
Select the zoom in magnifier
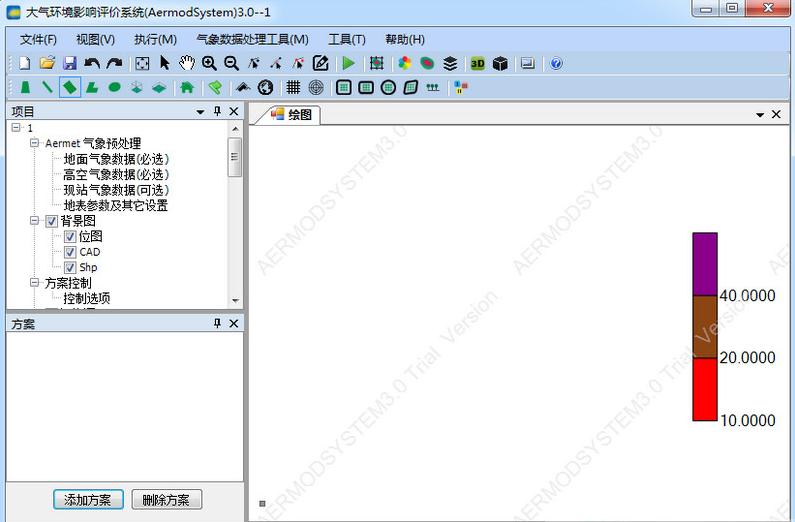point(209,63)
